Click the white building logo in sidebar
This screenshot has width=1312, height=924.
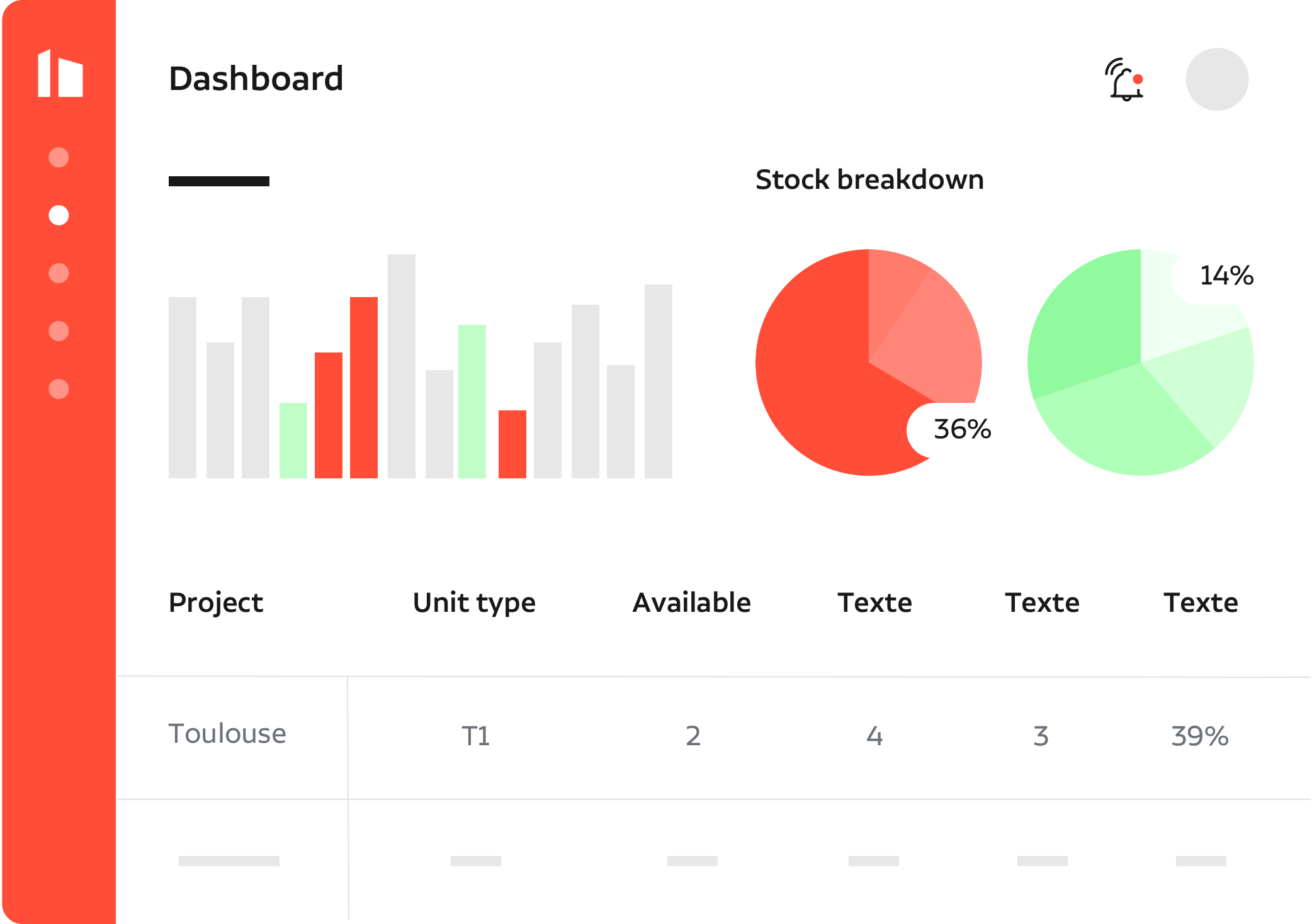[x=60, y=73]
